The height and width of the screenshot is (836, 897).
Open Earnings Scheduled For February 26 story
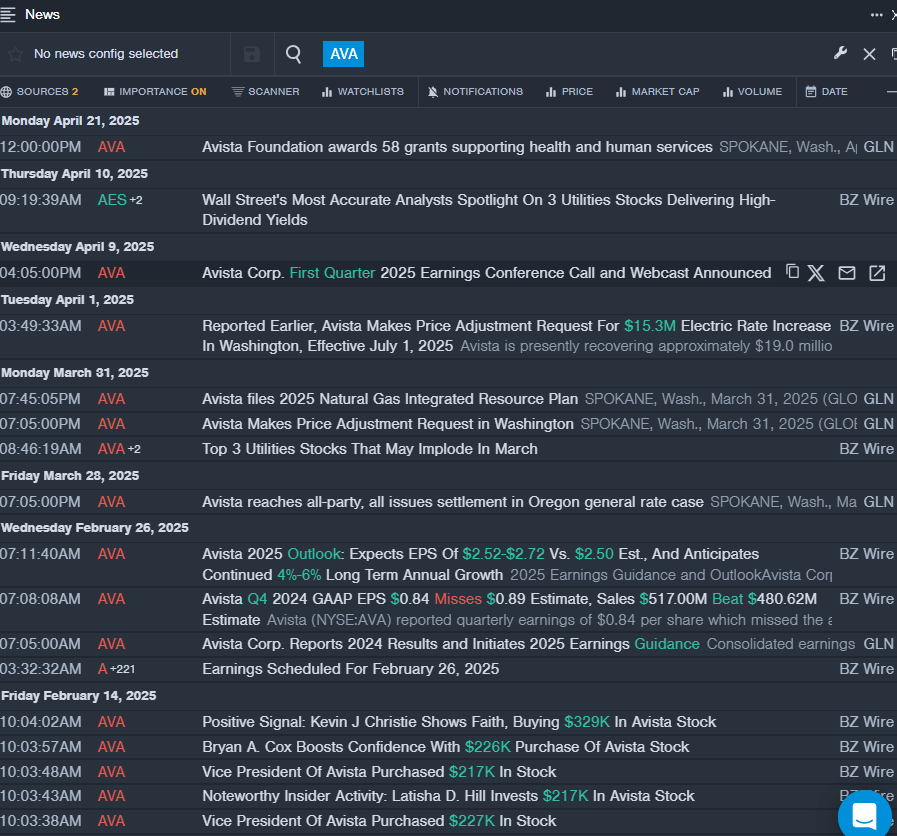[351, 669]
